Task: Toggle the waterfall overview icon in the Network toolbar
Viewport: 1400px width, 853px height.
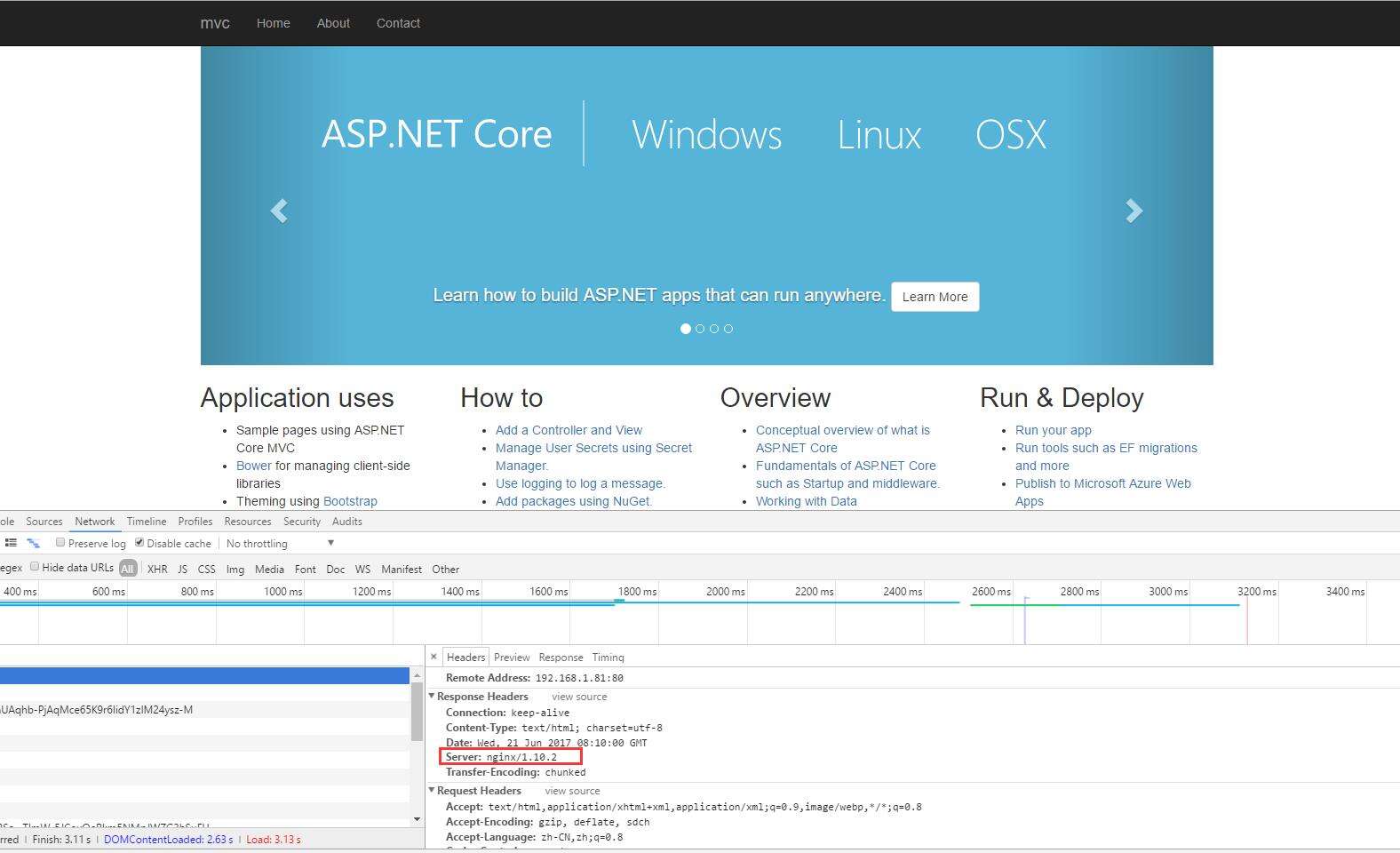Action: point(33,543)
